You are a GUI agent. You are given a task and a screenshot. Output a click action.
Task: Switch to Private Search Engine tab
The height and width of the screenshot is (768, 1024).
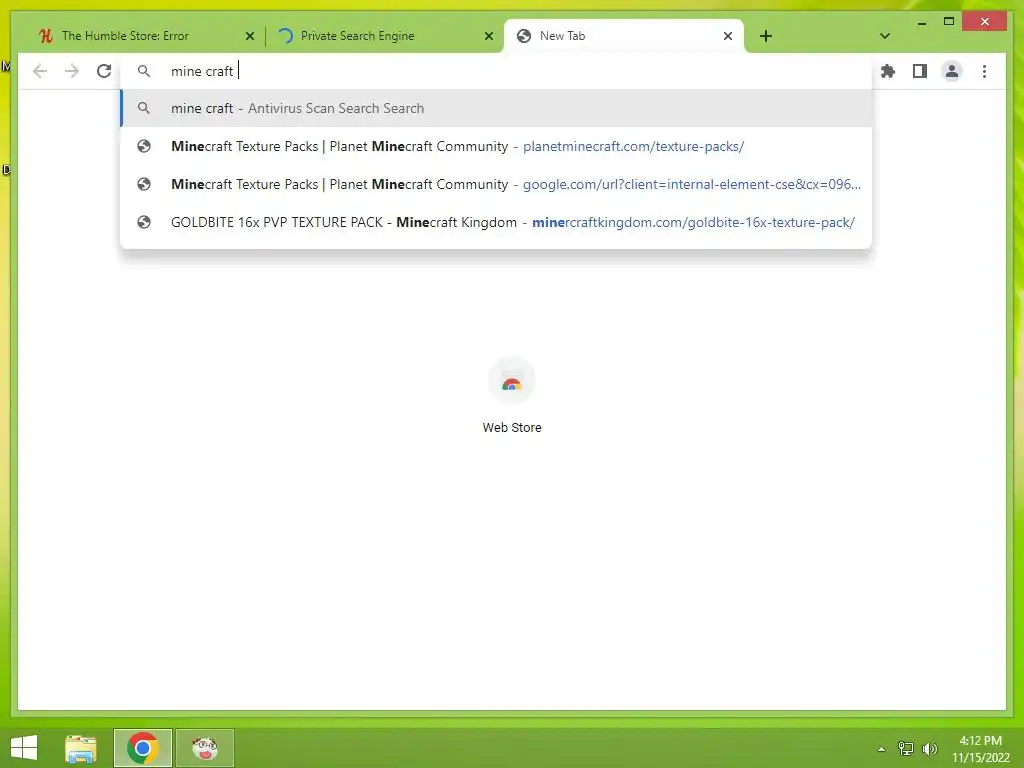coord(385,36)
